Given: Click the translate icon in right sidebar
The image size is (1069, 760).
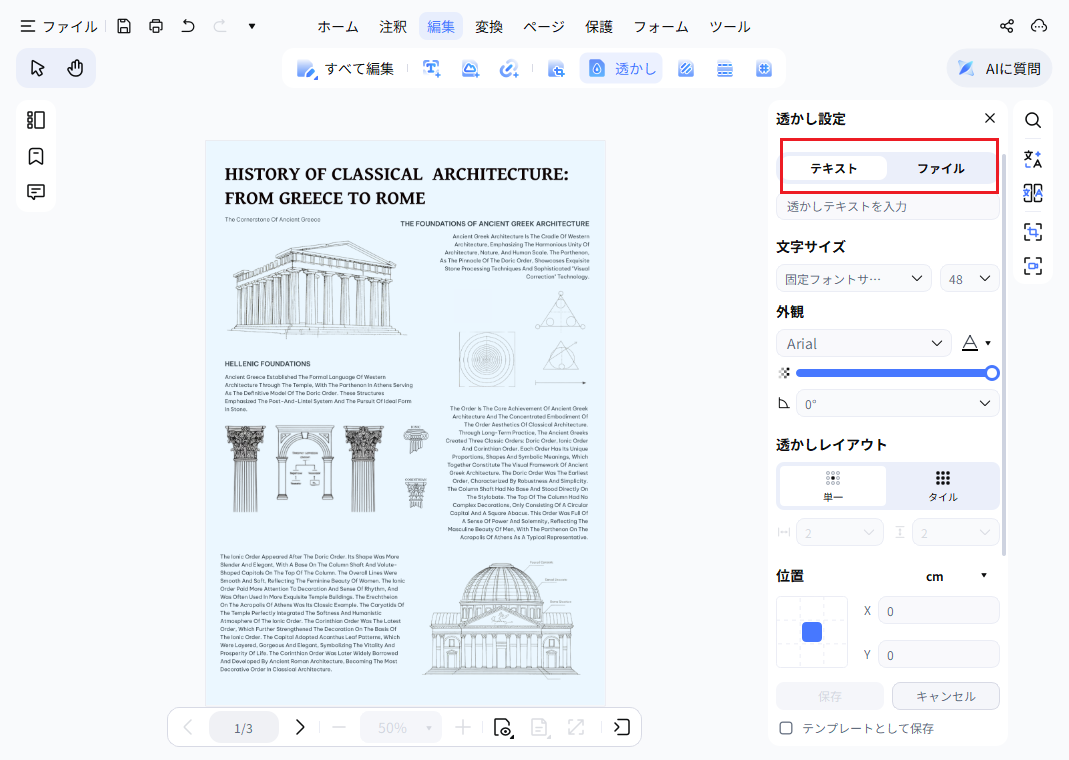Looking at the screenshot, I should (x=1033, y=158).
